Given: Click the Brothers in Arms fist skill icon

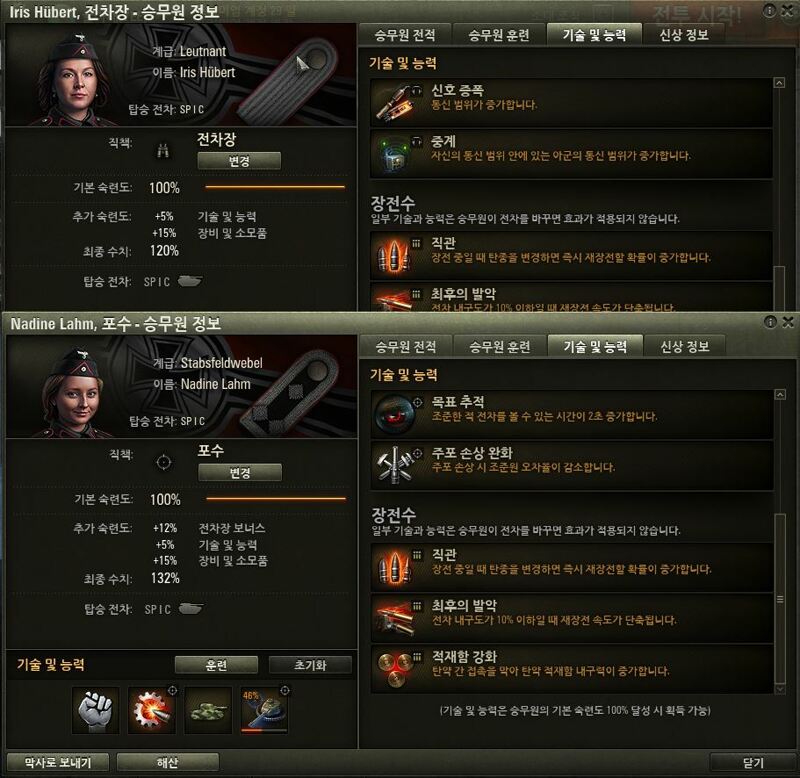Looking at the screenshot, I should pyautogui.click(x=95, y=710).
